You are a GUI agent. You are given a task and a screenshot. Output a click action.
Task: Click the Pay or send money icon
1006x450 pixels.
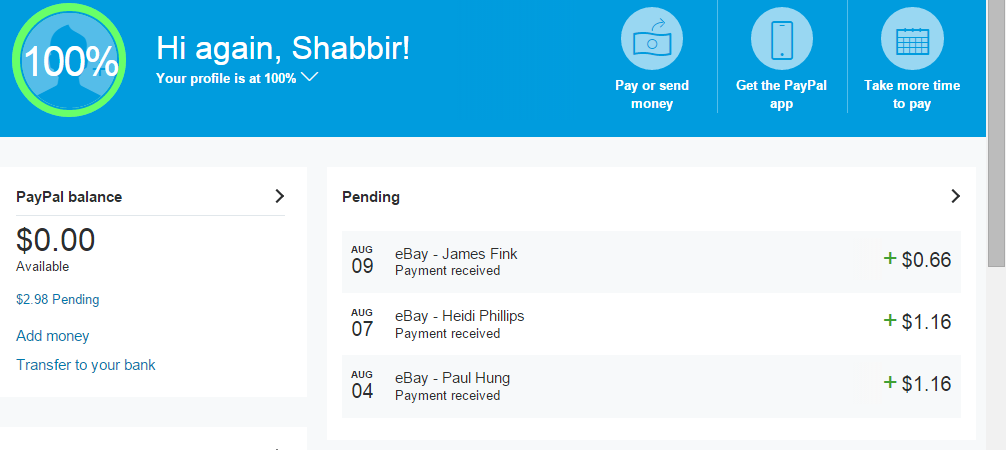651,39
